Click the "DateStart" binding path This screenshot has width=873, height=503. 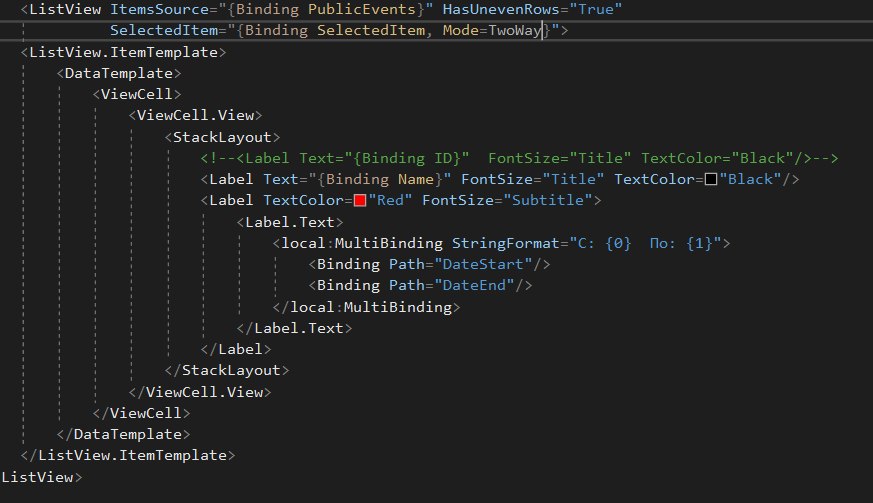tap(483, 265)
